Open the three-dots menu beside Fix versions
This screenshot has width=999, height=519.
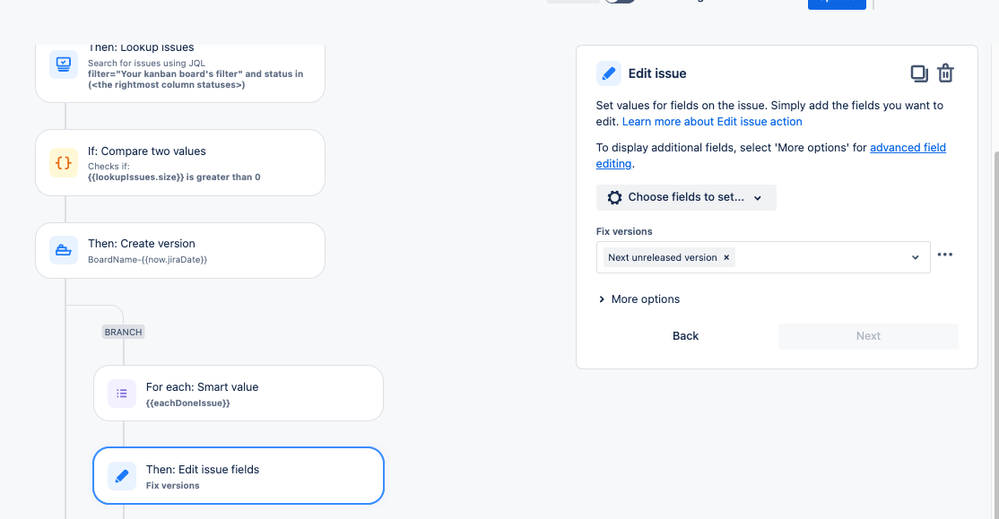pyautogui.click(x=945, y=255)
